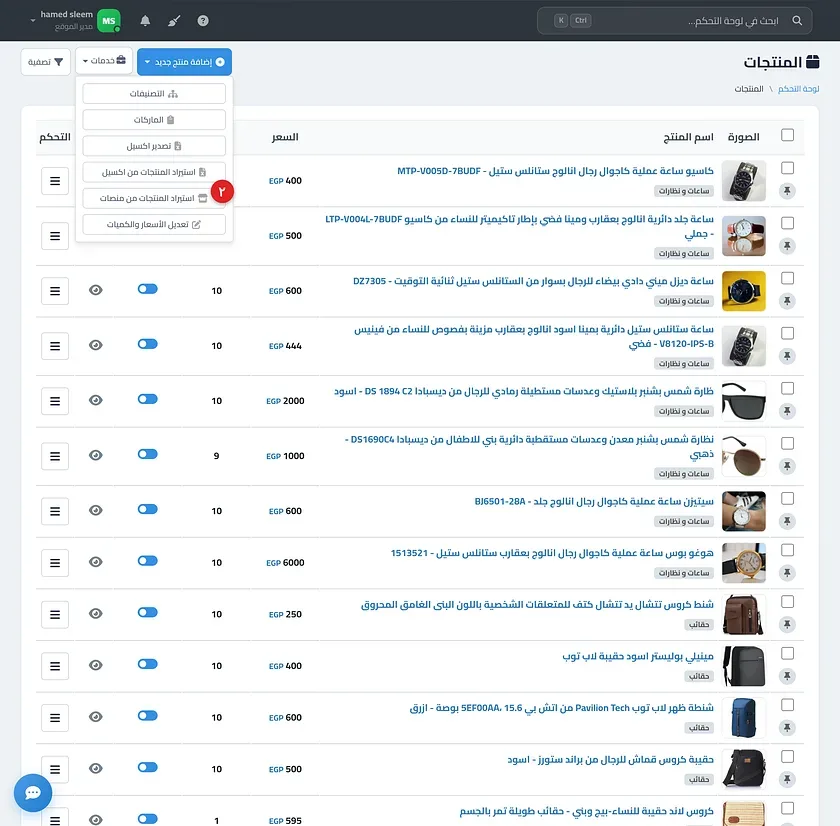Viewport: 840px width, 826px height.
Task: Open control menu for EGP 2000 row
Action: [x=55, y=401]
